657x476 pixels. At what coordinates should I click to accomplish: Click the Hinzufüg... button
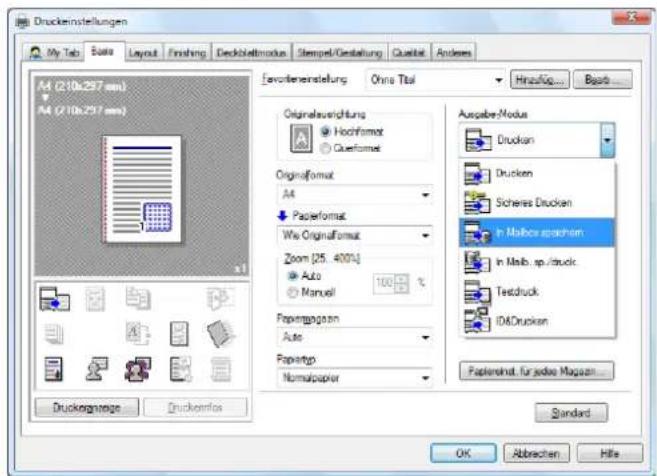pyautogui.click(x=540, y=79)
